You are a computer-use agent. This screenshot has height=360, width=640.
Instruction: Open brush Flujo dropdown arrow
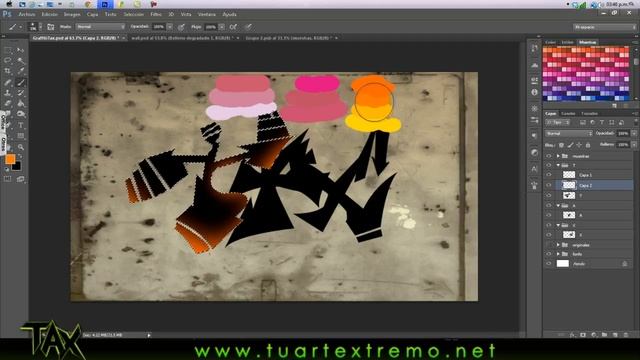coord(221,27)
